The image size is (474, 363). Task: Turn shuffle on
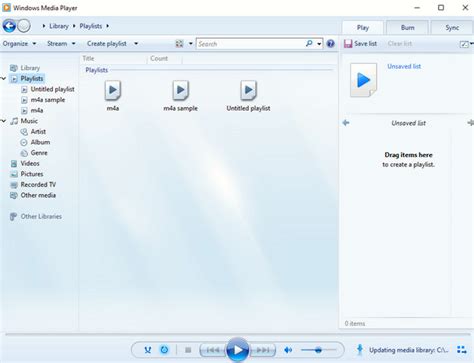[x=148, y=350]
